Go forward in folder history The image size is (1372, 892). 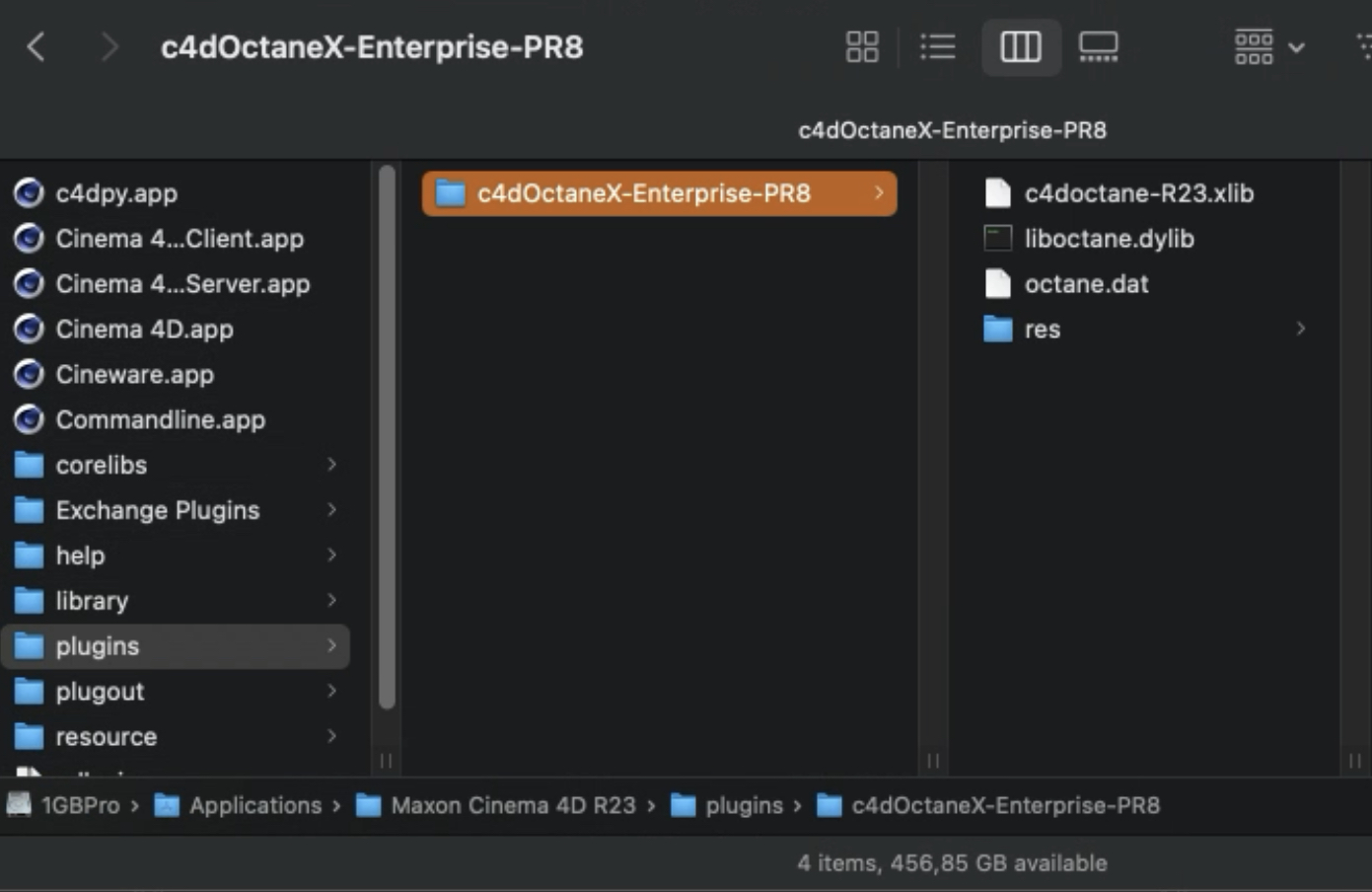[109, 46]
